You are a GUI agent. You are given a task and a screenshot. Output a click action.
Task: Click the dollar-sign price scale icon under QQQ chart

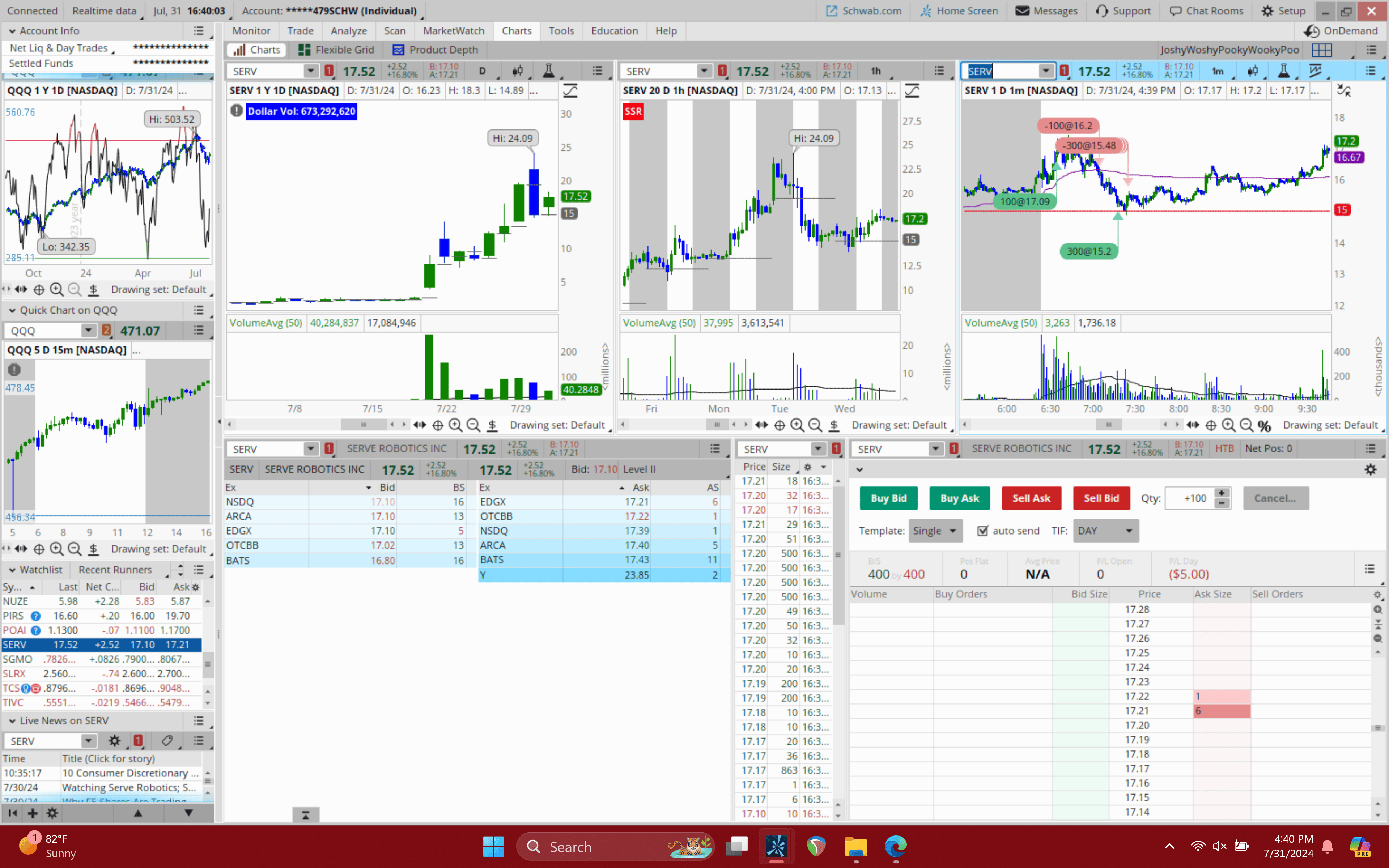click(x=94, y=290)
